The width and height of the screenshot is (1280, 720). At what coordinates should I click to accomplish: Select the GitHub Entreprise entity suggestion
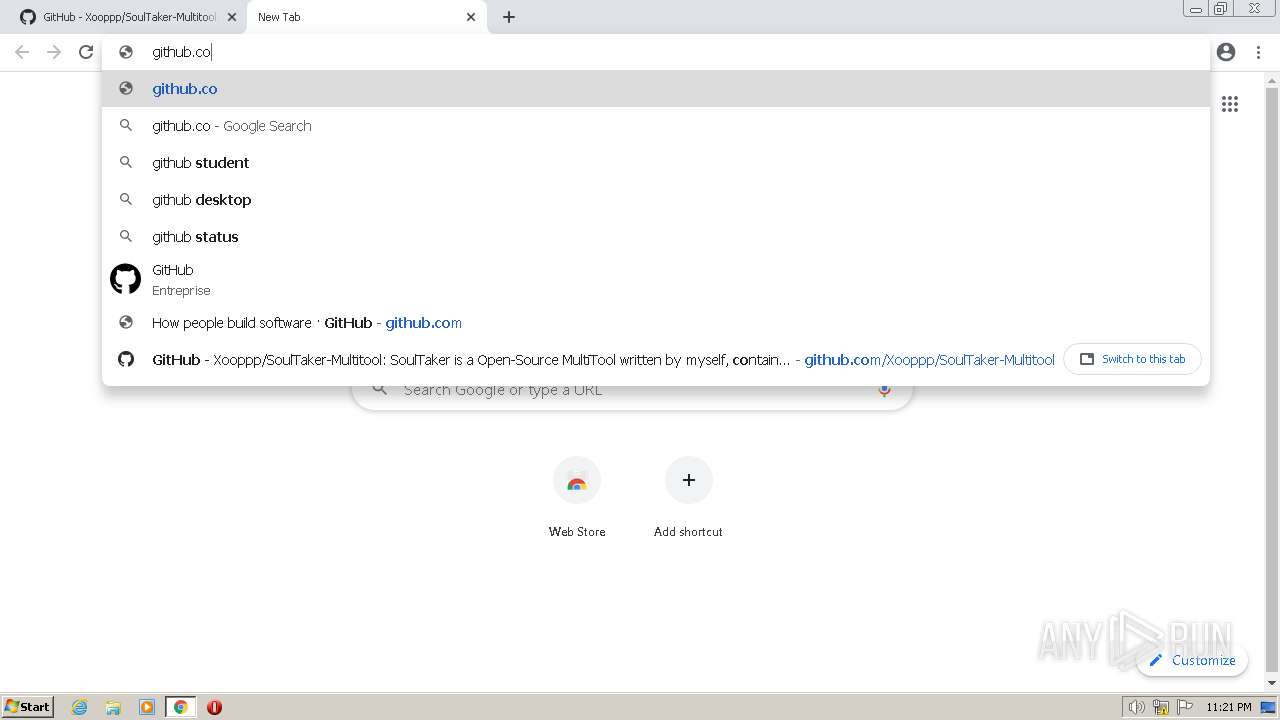click(x=656, y=280)
